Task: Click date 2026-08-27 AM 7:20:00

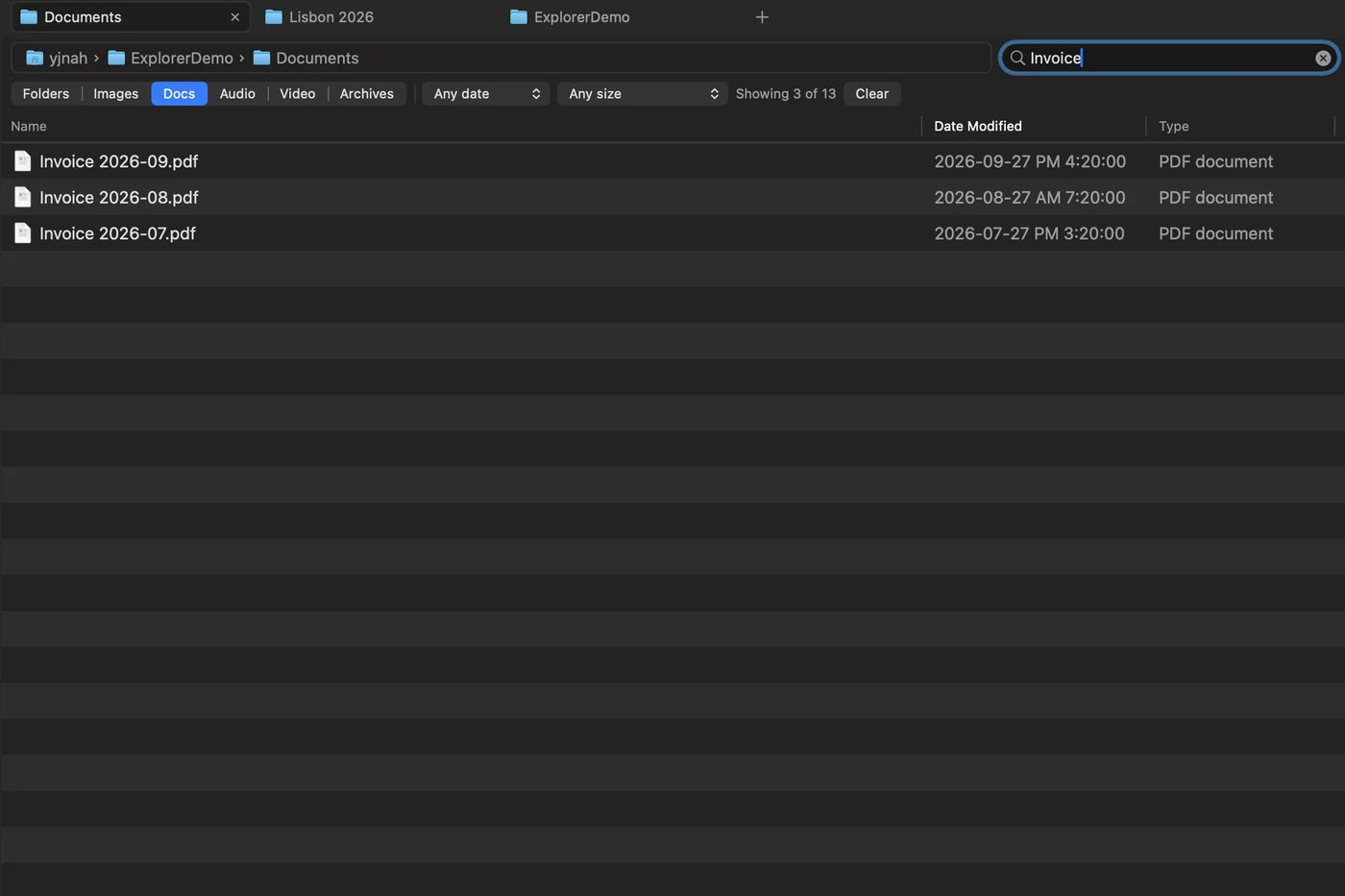Action: [1030, 197]
